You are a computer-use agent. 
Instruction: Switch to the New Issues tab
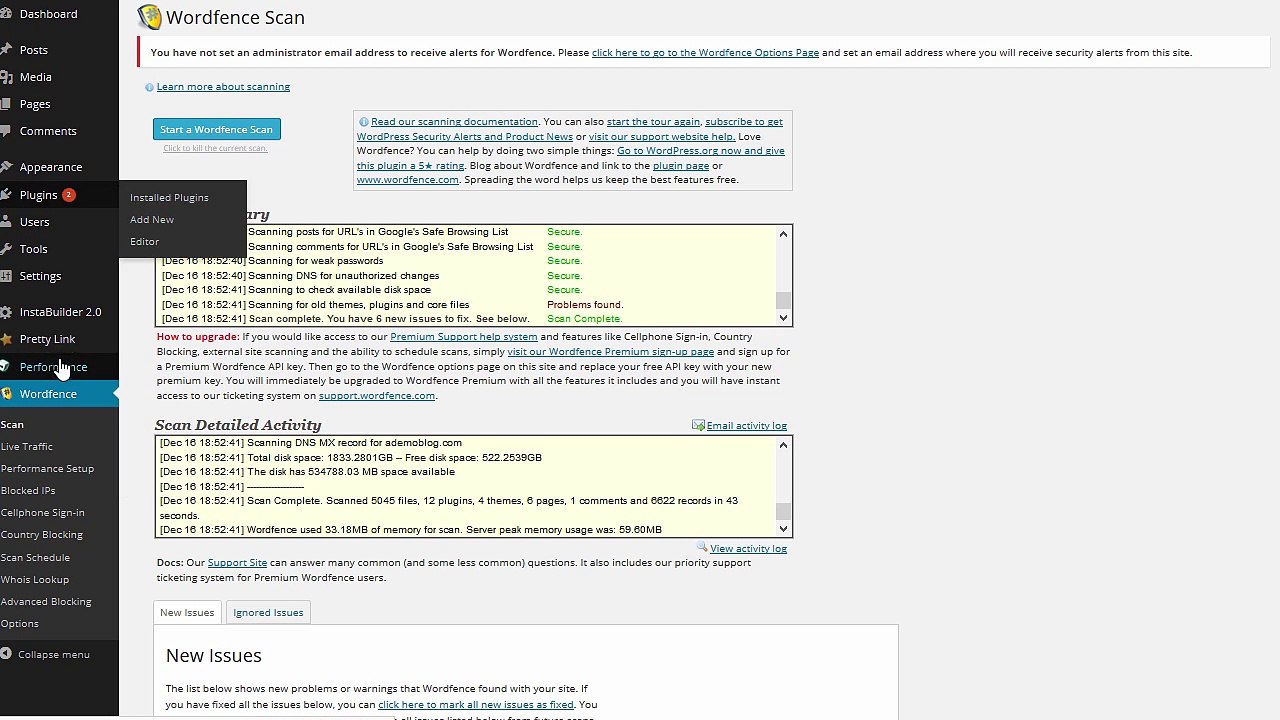point(187,613)
